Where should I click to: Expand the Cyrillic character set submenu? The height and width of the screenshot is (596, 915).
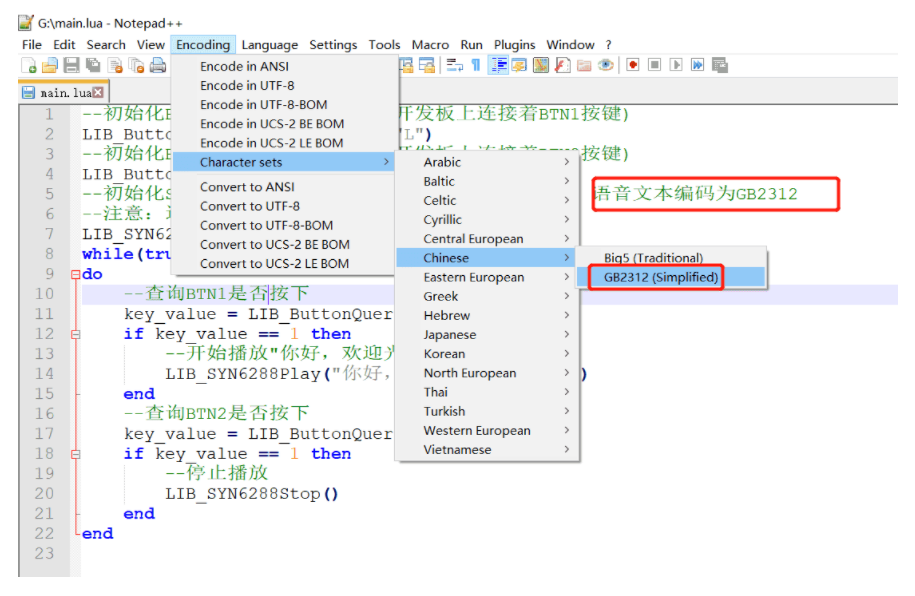point(487,220)
